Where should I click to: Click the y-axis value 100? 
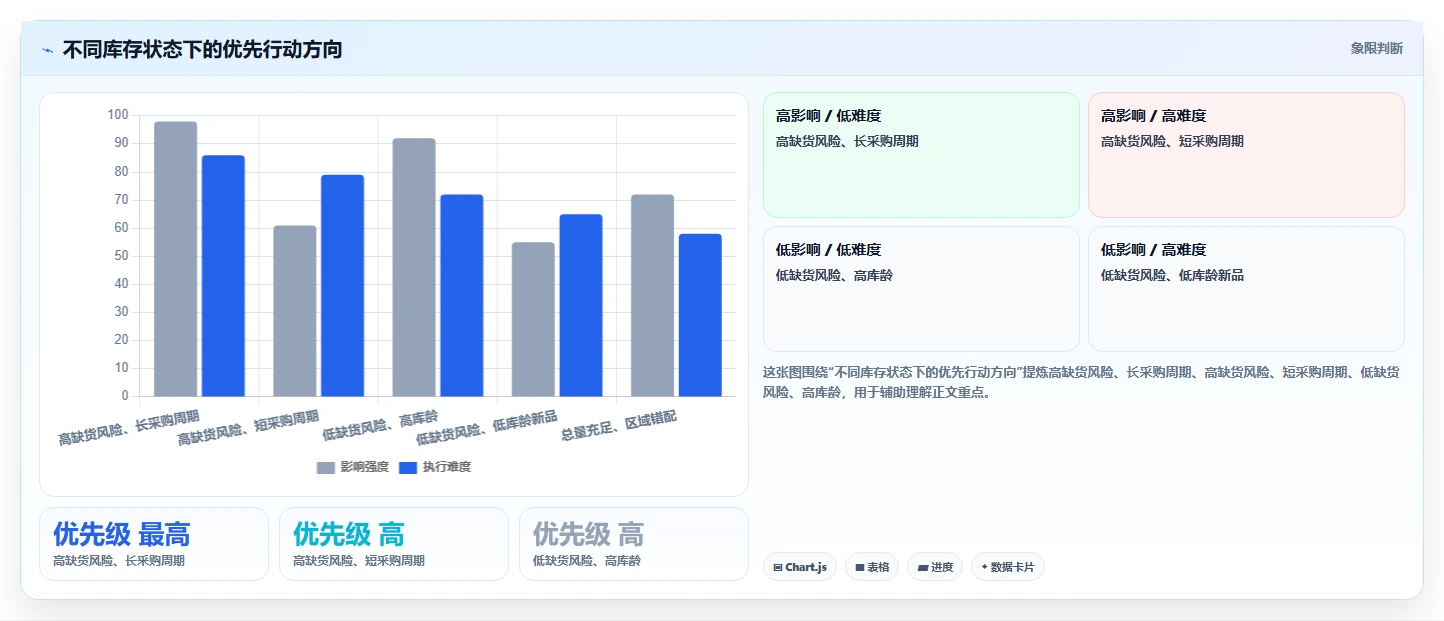[x=118, y=115]
